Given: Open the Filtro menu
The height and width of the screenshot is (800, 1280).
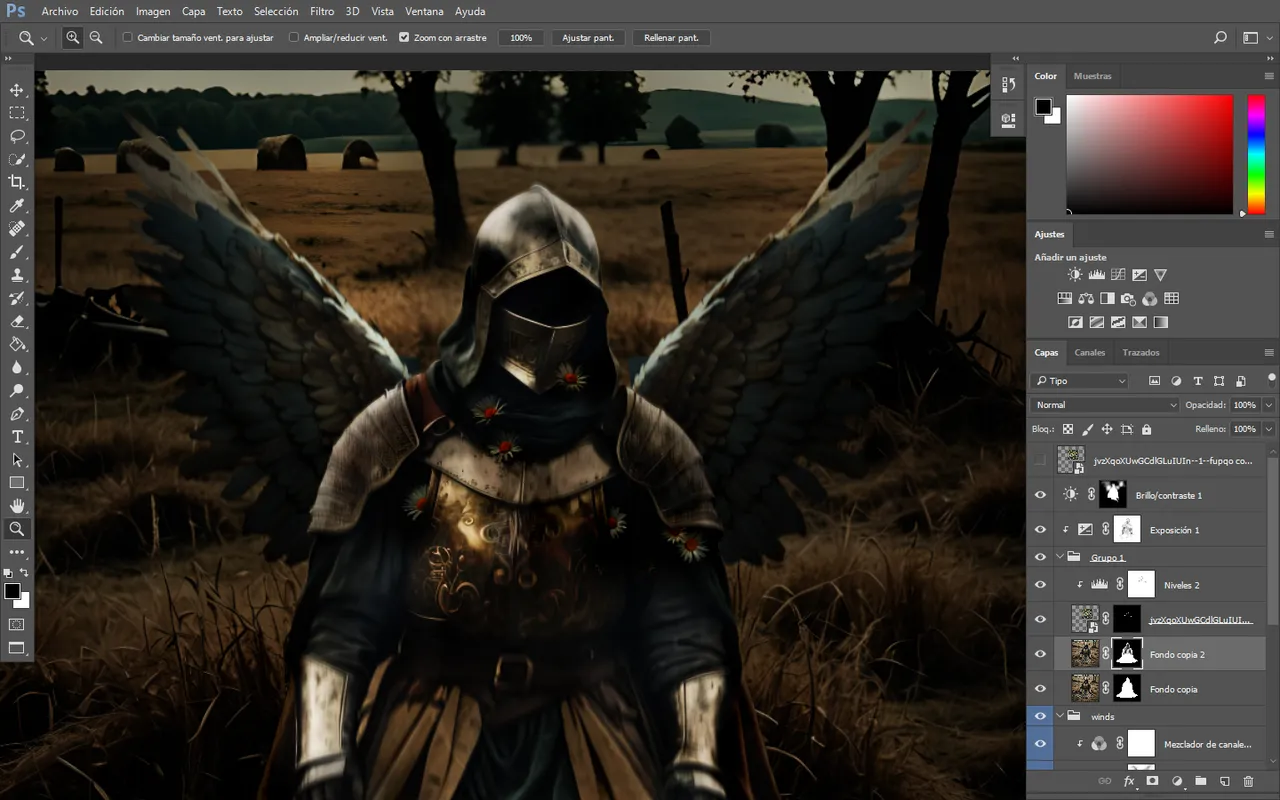Looking at the screenshot, I should point(322,11).
